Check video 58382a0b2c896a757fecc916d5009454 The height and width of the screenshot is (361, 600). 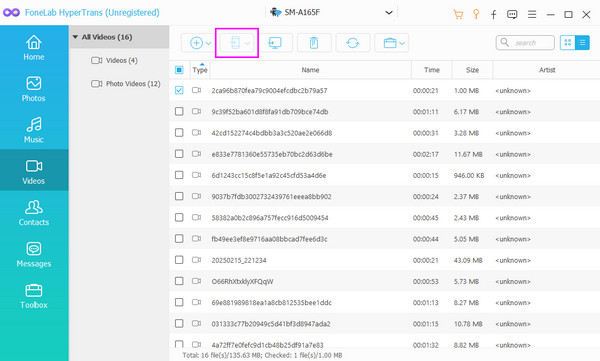point(179,217)
